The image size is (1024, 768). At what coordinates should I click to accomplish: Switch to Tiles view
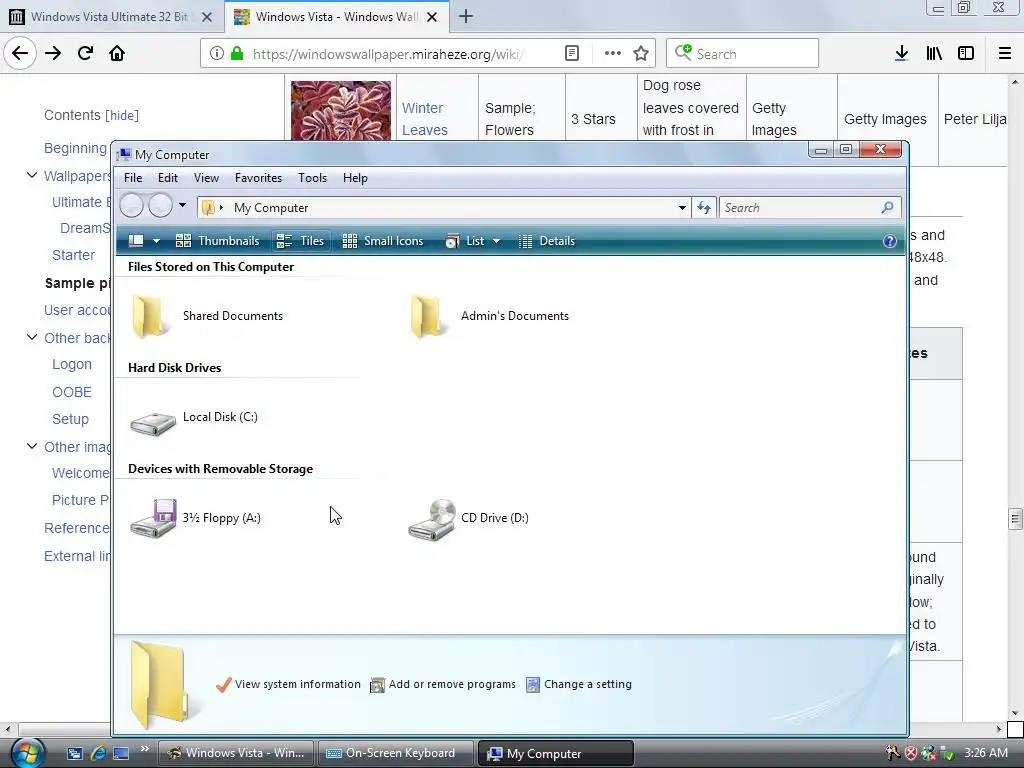pos(300,241)
